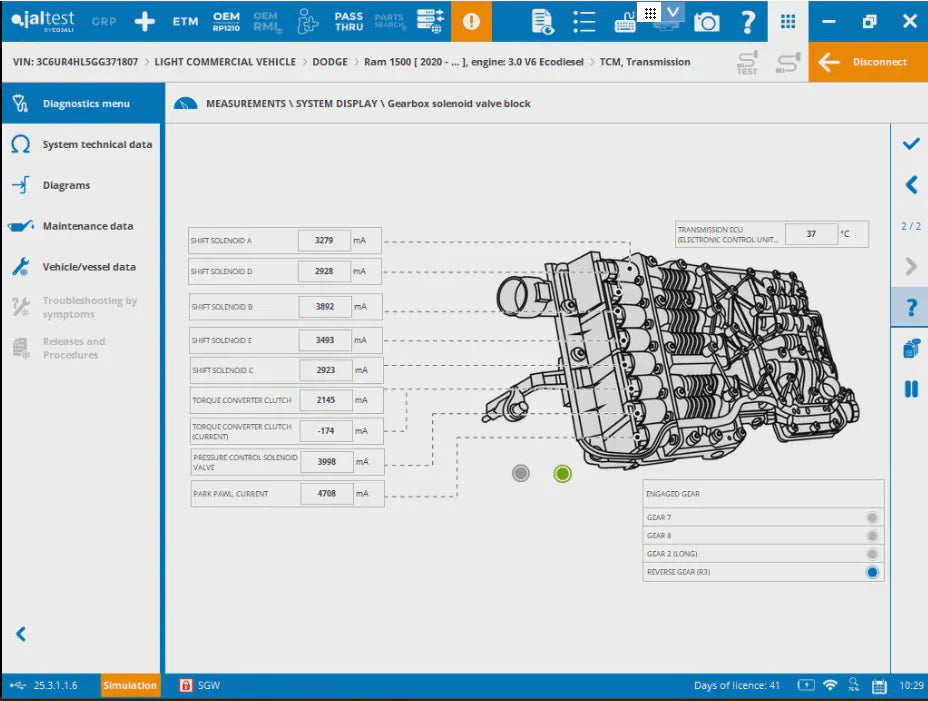Open System technical data menu
Image resolution: width=928 pixels, height=701 pixels.
click(x=96, y=145)
